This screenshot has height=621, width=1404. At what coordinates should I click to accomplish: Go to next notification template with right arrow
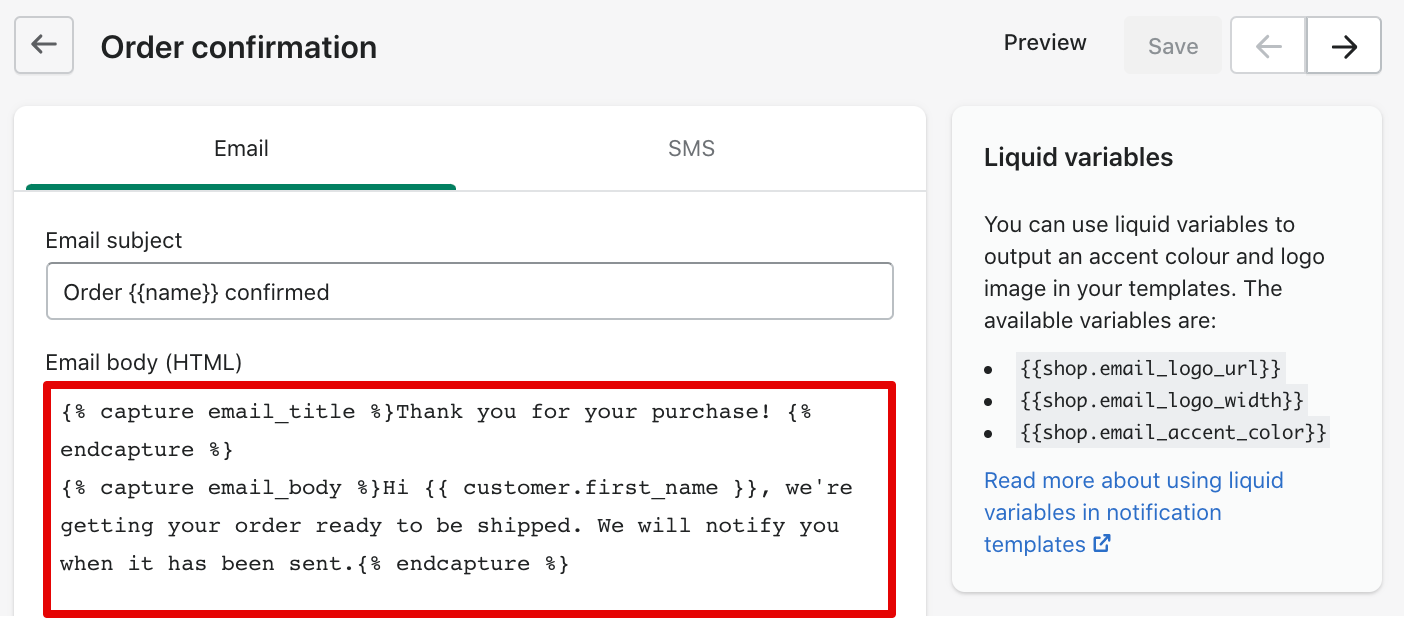[1344, 46]
